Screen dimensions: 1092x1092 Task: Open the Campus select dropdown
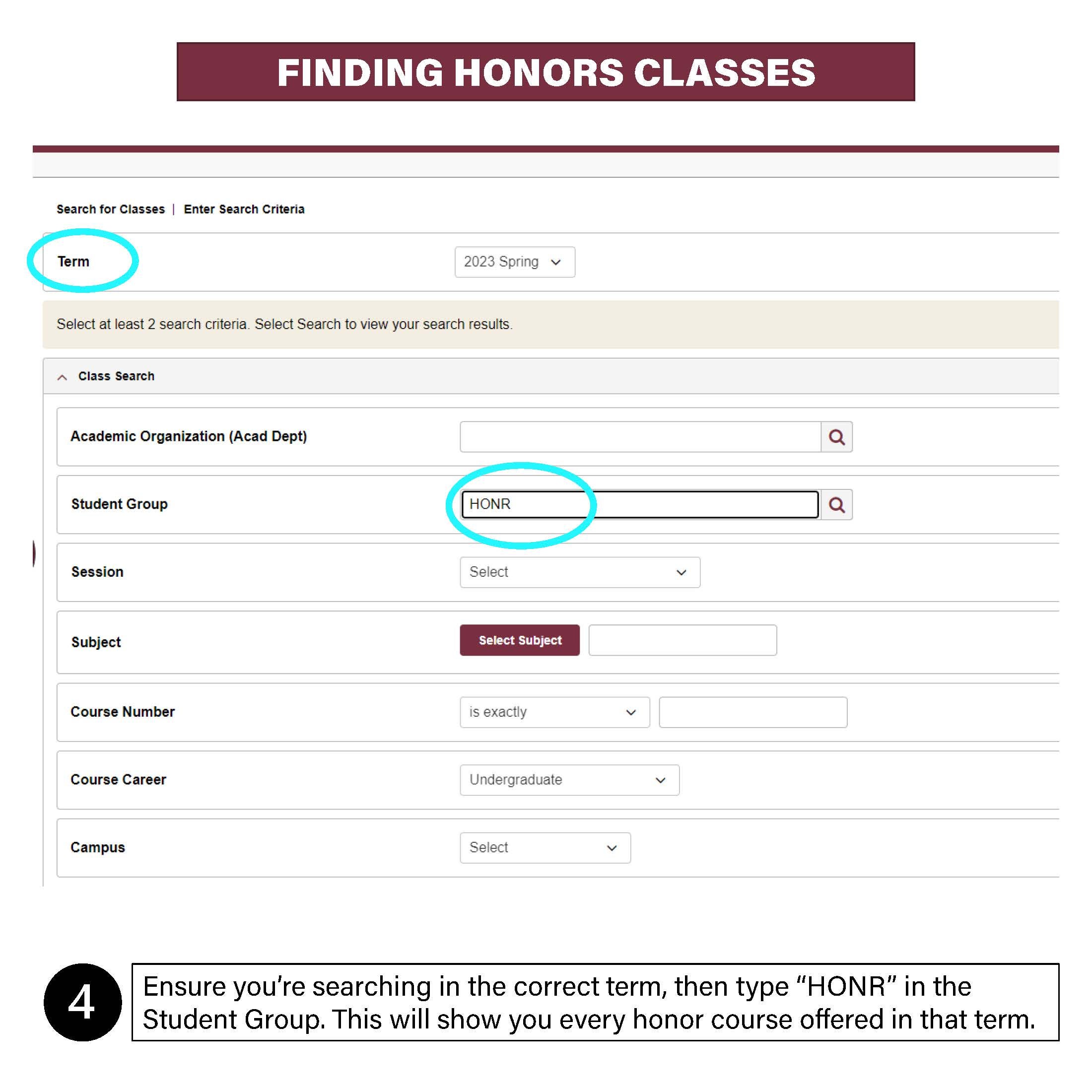545,848
